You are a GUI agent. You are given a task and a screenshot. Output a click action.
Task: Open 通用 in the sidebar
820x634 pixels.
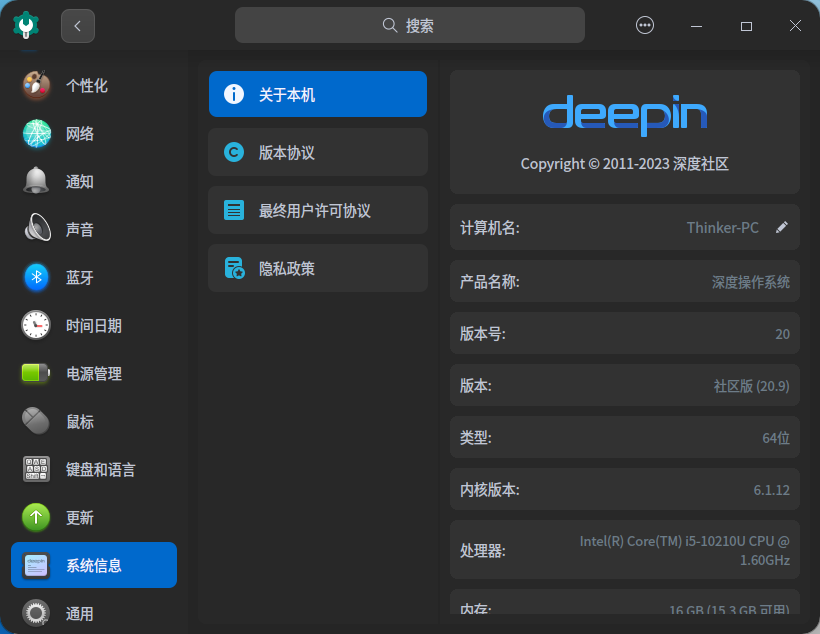(x=94, y=613)
